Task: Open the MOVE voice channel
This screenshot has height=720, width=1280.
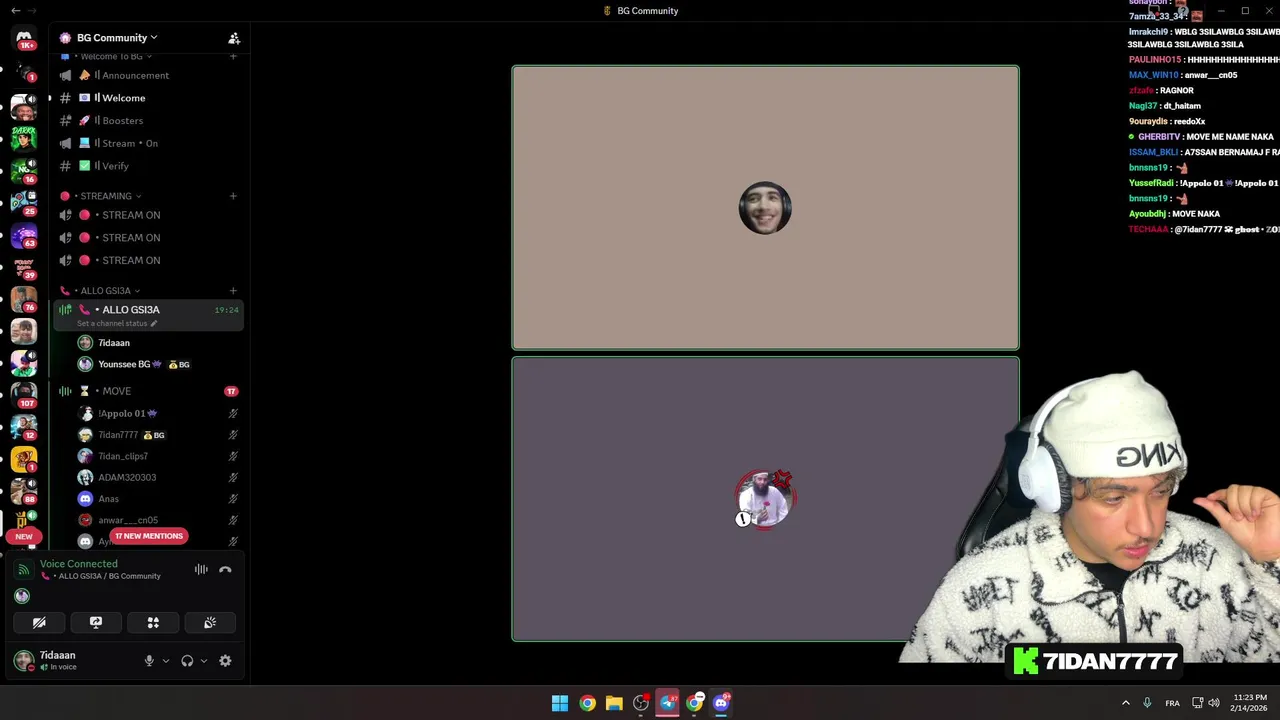Action: (148, 391)
